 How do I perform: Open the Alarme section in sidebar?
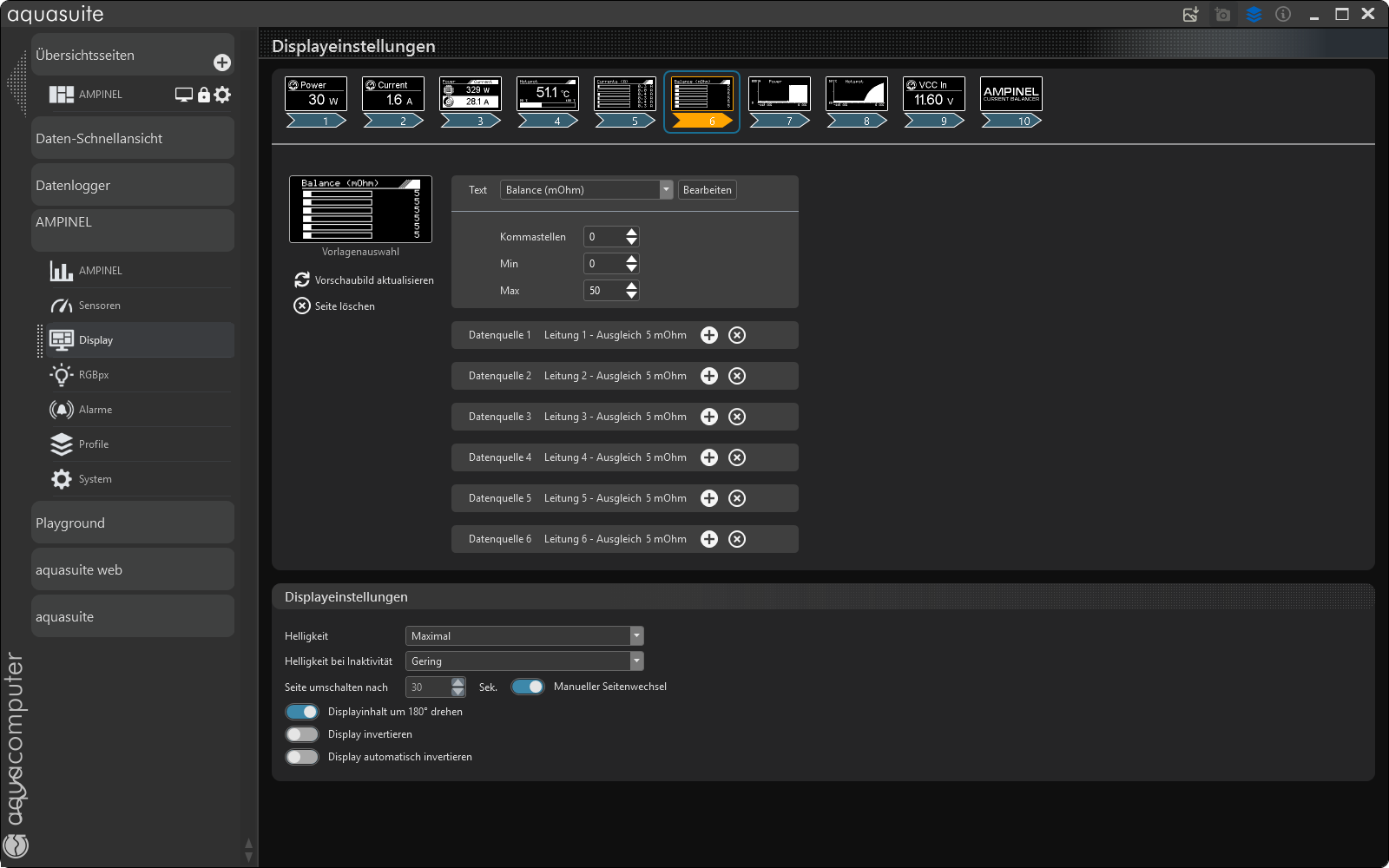point(95,410)
